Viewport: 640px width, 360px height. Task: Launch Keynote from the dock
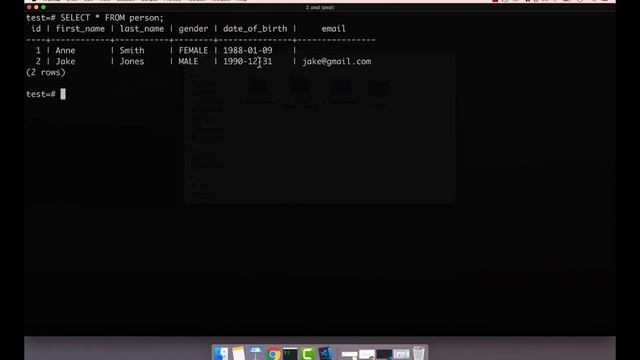point(256,353)
